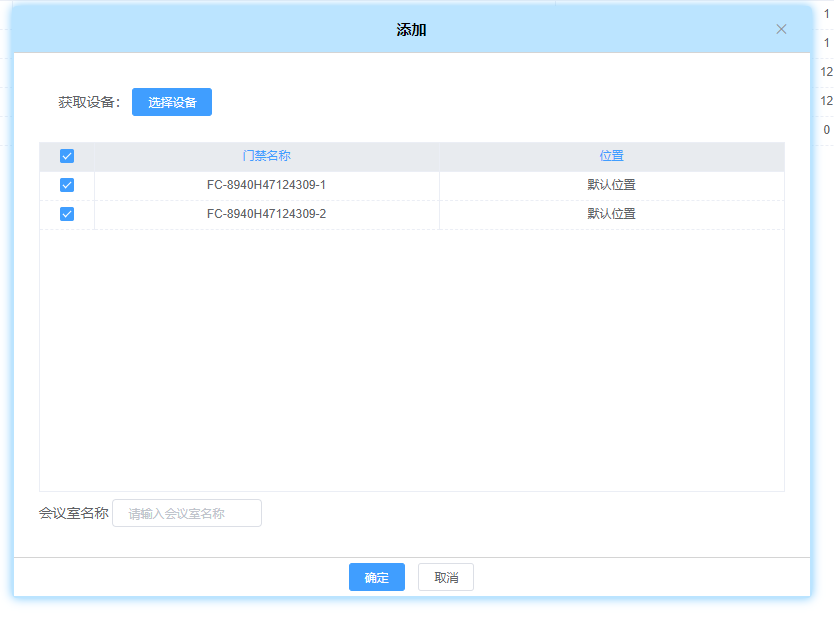The width and height of the screenshot is (834, 621).
Task: Uncheck the FC-8940H47124309-2 row checkbox
Action: (x=67, y=214)
